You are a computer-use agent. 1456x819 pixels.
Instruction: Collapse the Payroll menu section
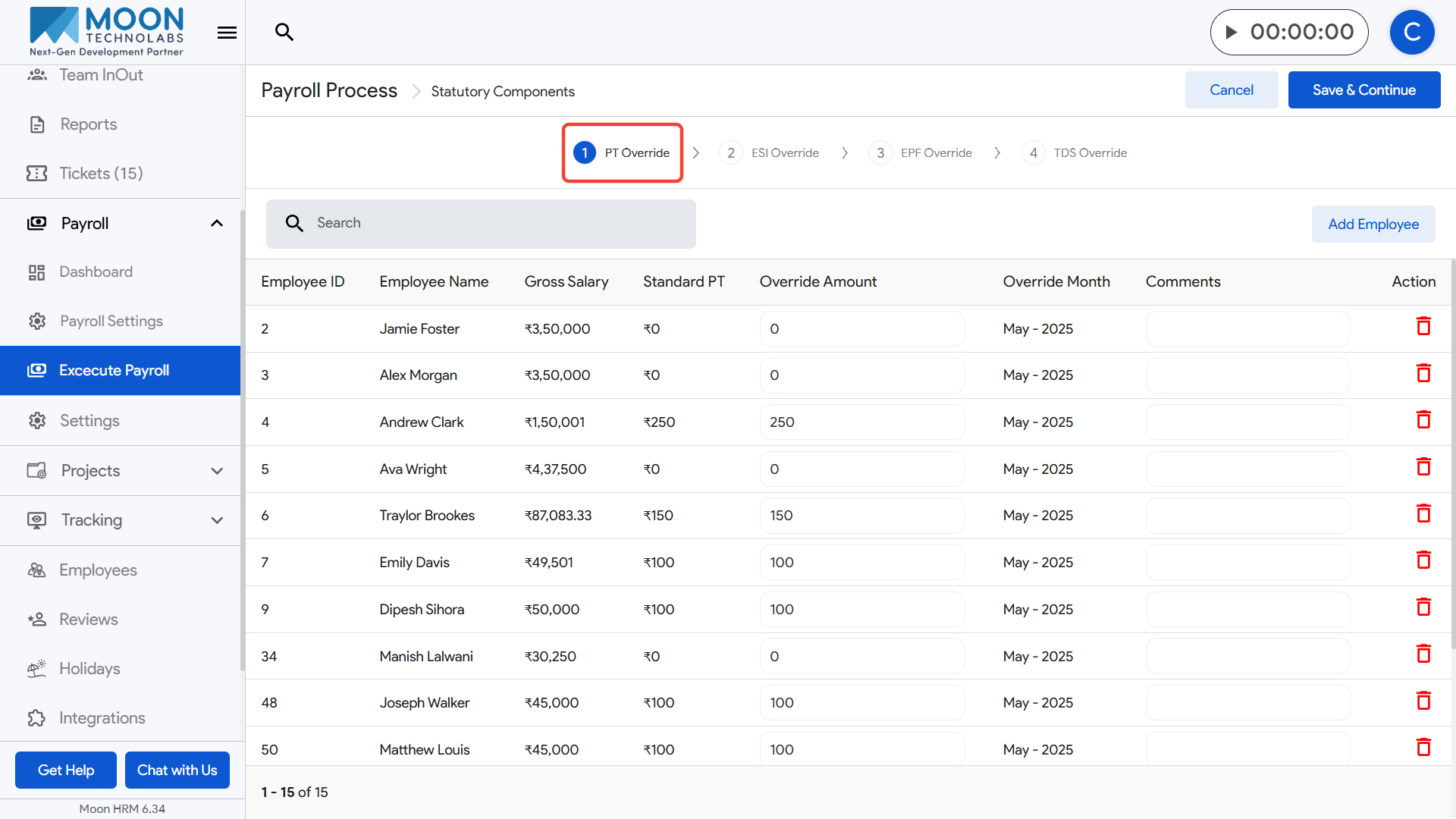pyautogui.click(x=217, y=223)
